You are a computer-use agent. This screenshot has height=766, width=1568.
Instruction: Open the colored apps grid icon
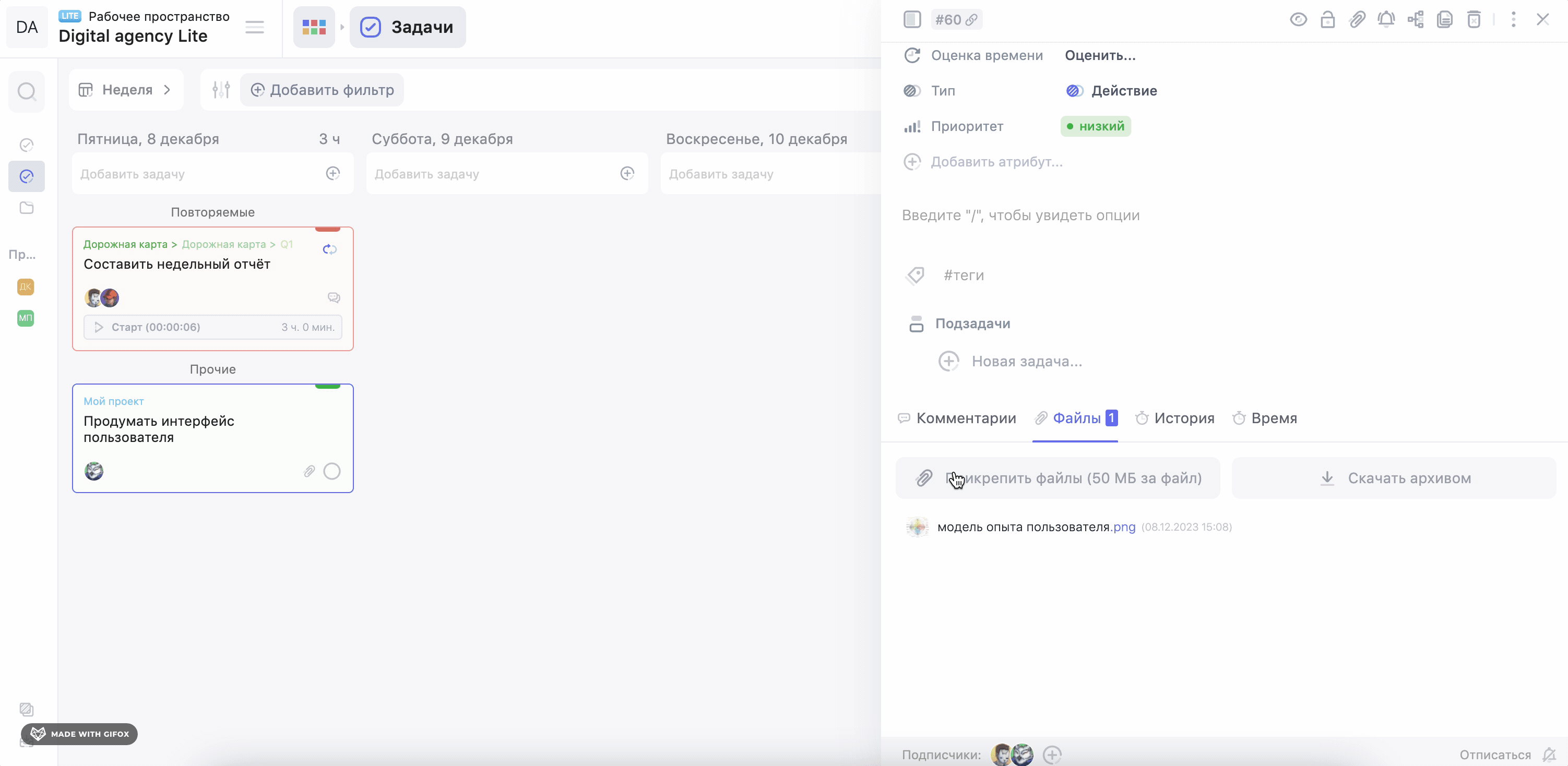[x=314, y=27]
